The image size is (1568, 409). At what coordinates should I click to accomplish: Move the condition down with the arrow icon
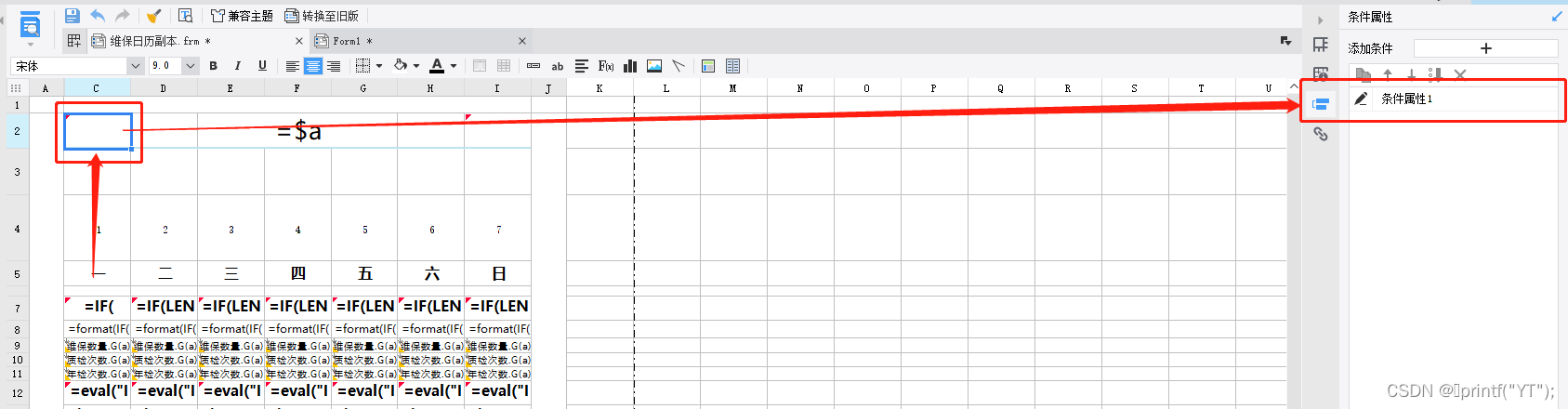pyautogui.click(x=1411, y=74)
